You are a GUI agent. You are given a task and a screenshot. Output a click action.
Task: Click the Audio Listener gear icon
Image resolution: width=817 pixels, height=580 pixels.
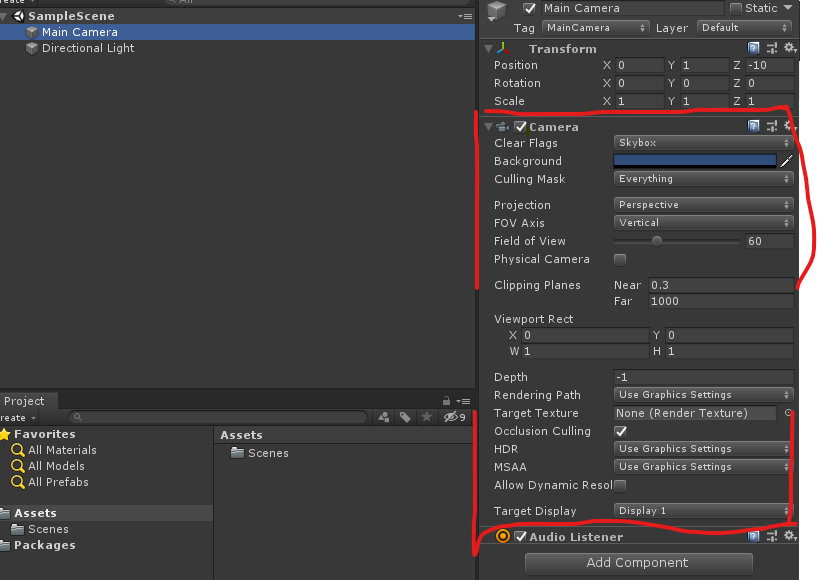click(789, 537)
